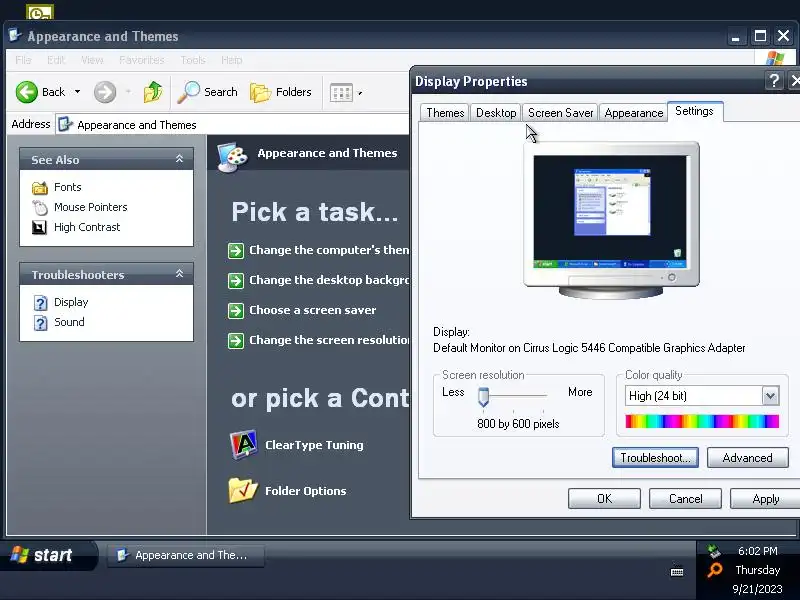Click the taskbar clock showing 6:02 PM
This screenshot has width=800, height=600.
pyautogui.click(x=758, y=551)
